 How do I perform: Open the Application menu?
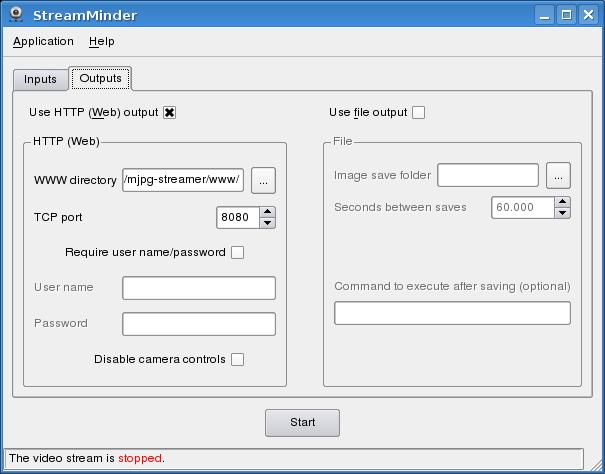tap(43, 41)
